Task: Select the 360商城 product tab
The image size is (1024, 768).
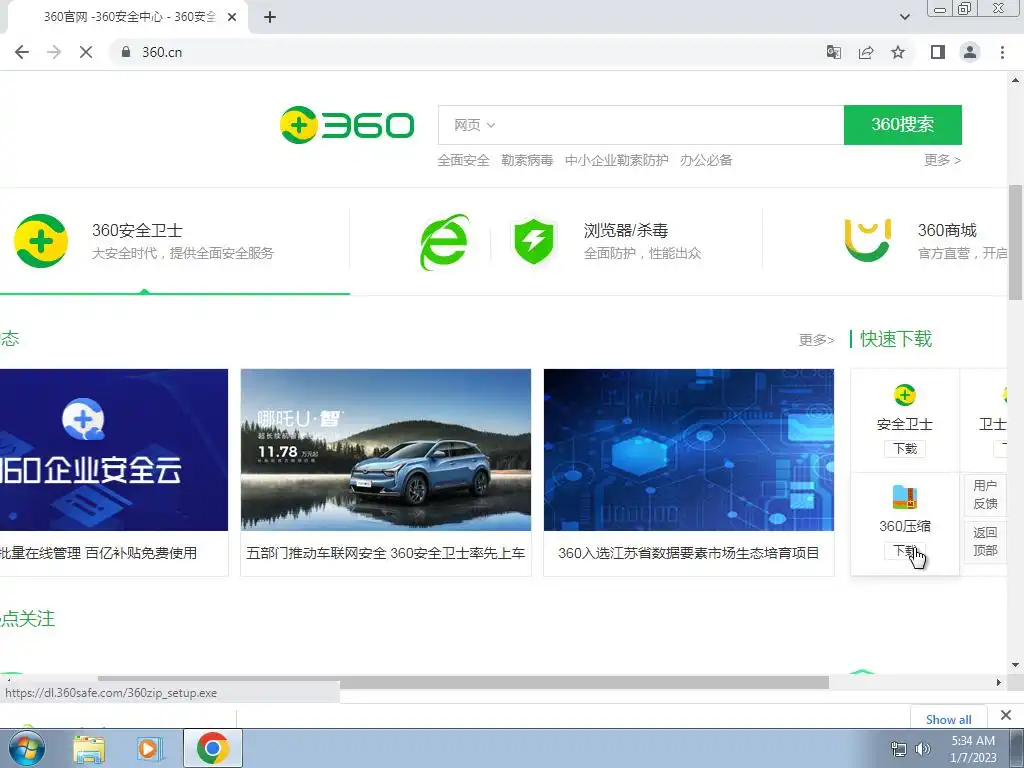Action: (x=885, y=241)
